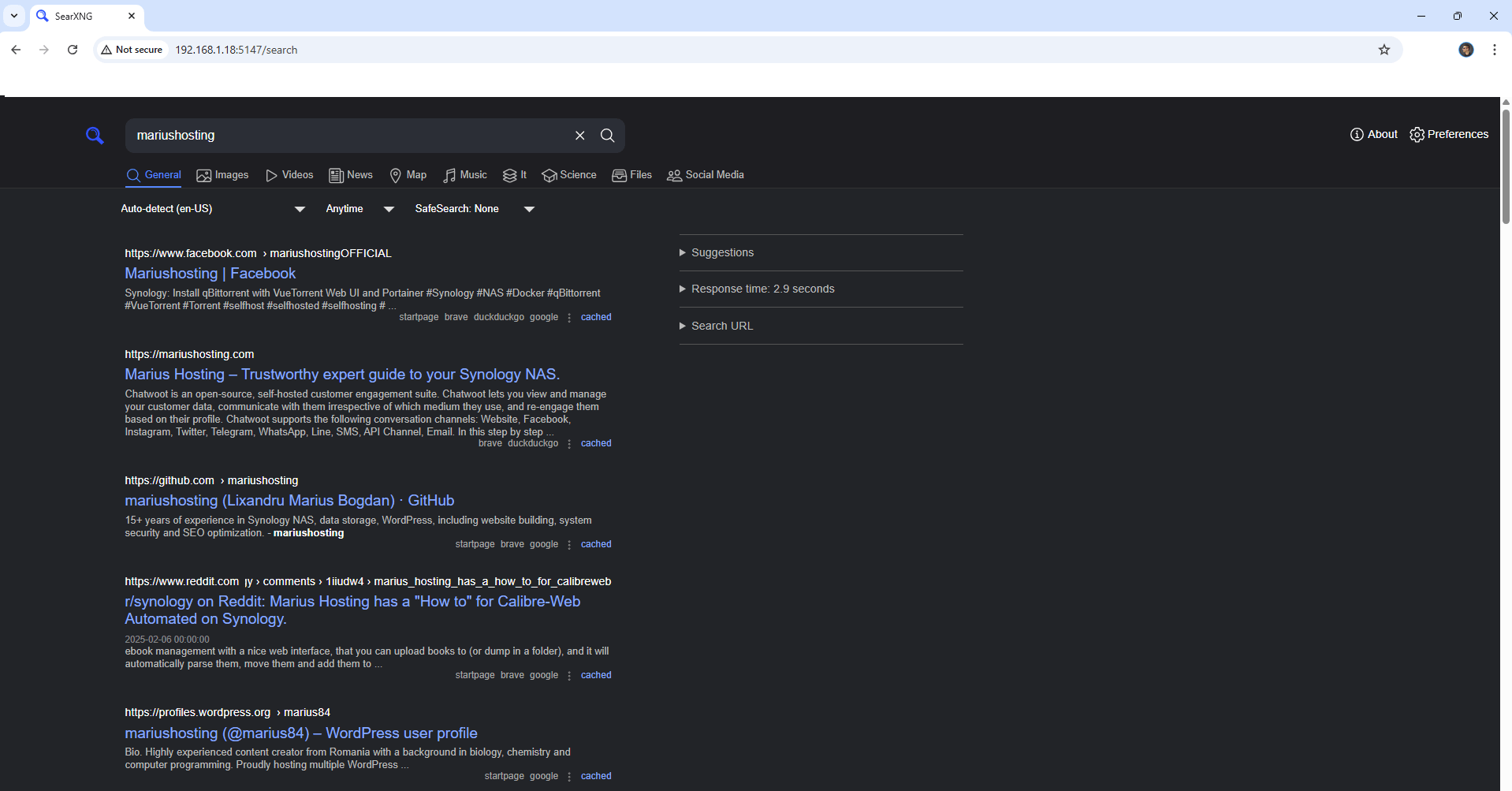Open the SafeSearch filter dropdown

point(475,209)
